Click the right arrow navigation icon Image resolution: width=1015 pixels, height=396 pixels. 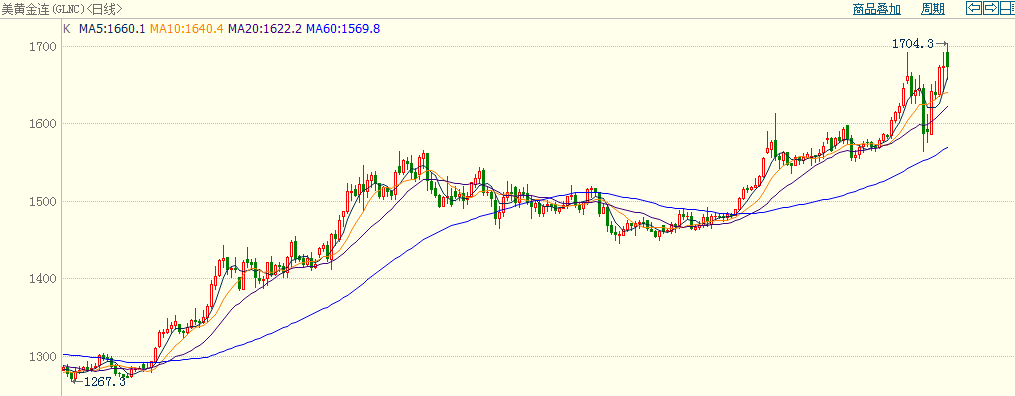coord(991,8)
